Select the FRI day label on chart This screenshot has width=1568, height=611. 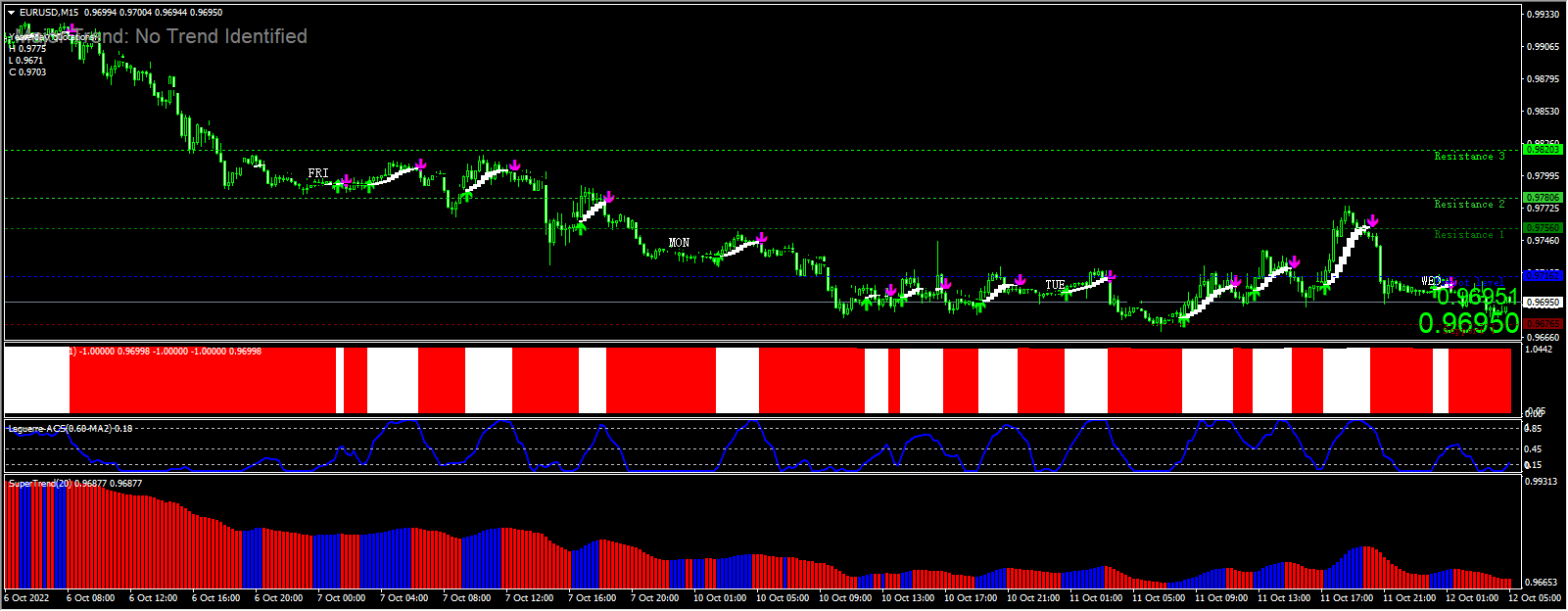click(318, 173)
